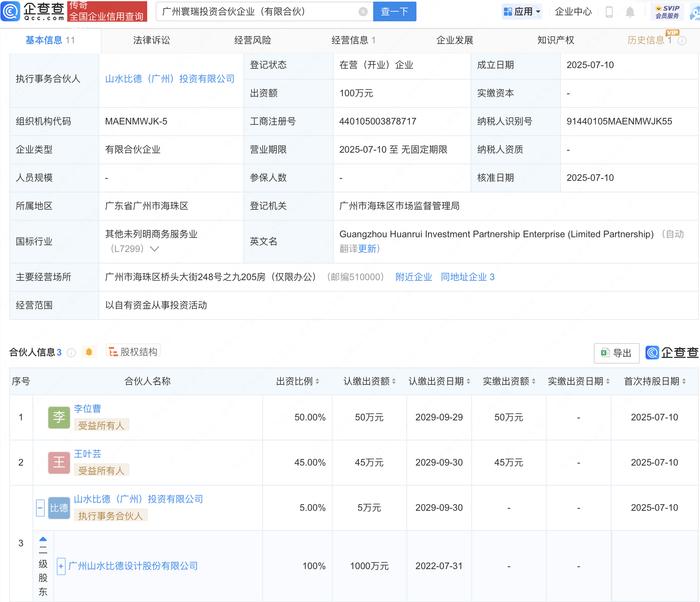
Task: Open partner 李位曹 profile
Action: 88,409
